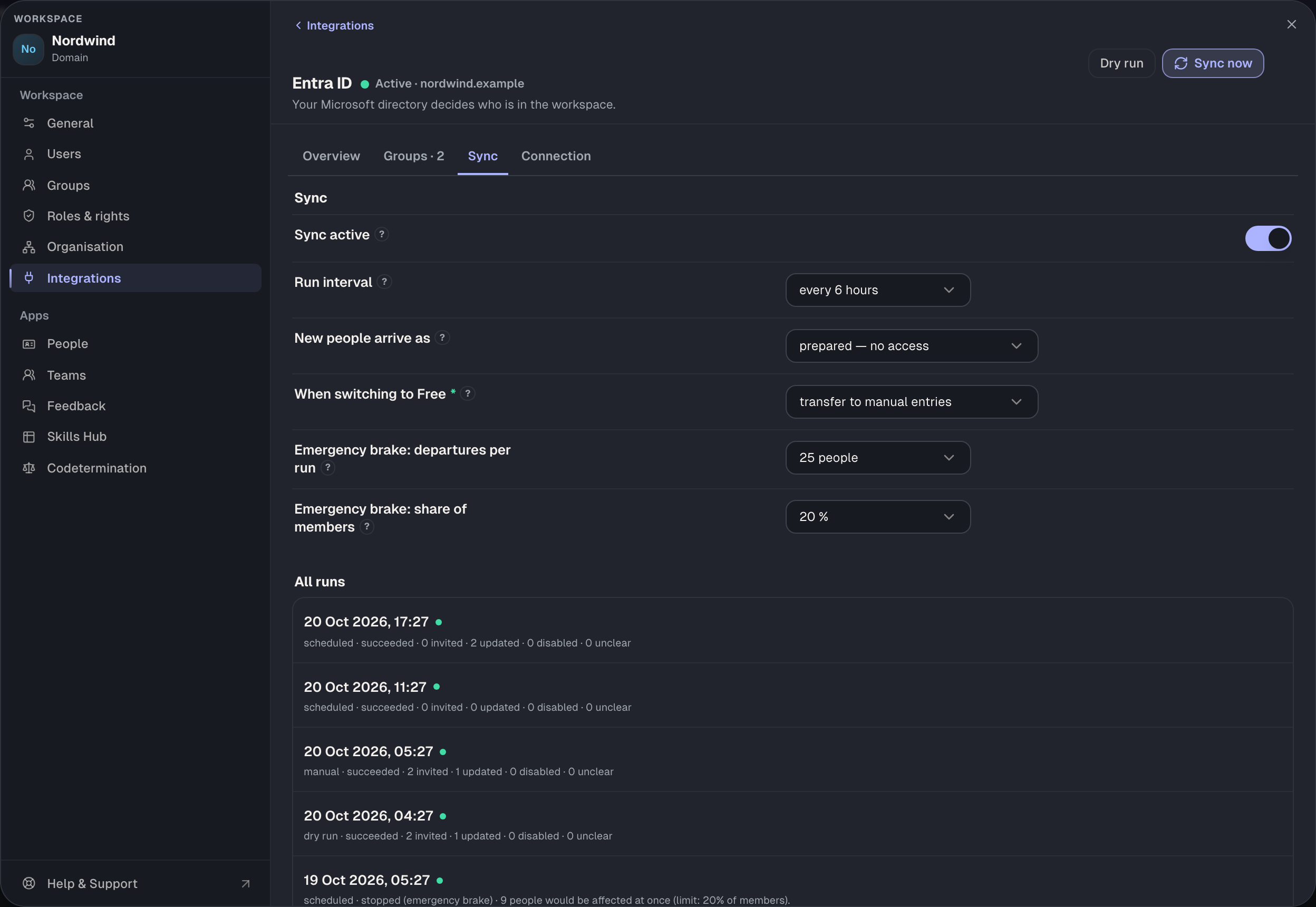Image resolution: width=1316 pixels, height=907 pixels.
Task: Open the 20 Oct 2026, 05:27 manual run
Action: tap(792, 760)
